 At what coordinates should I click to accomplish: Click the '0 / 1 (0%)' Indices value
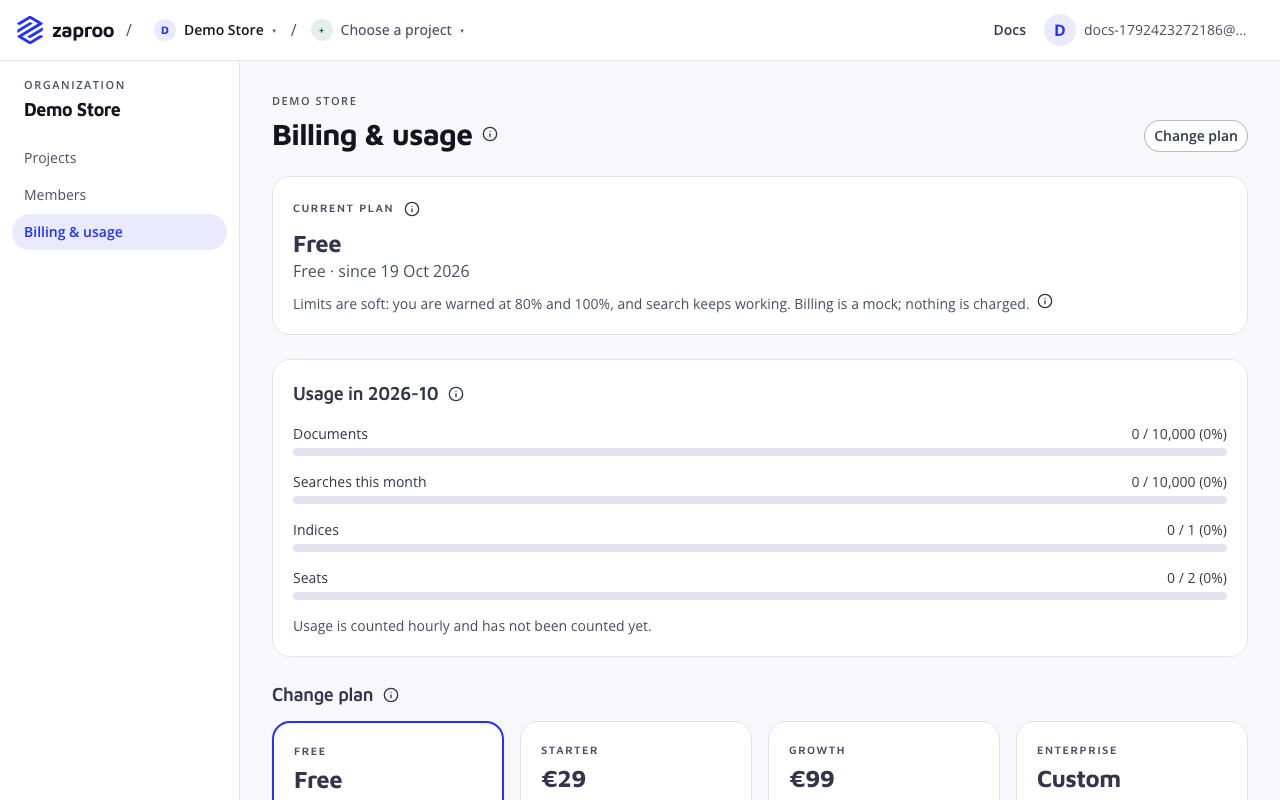(x=1197, y=530)
